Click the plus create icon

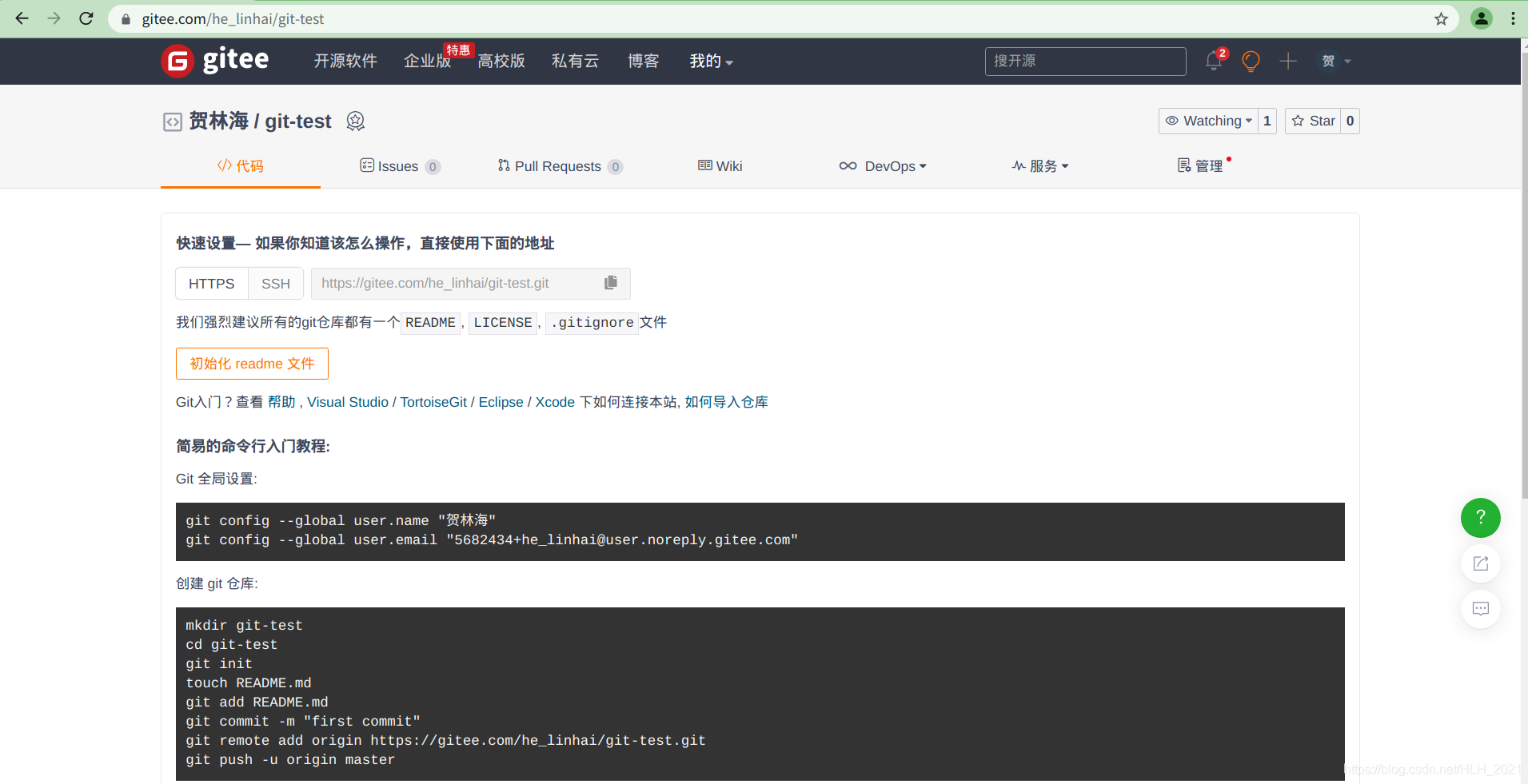[x=1288, y=61]
